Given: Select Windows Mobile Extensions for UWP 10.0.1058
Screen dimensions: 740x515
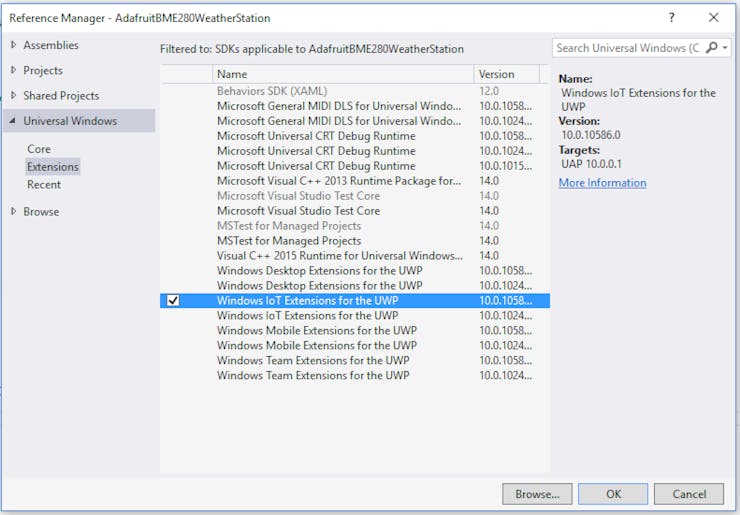Looking at the screenshot, I should (355, 330).
